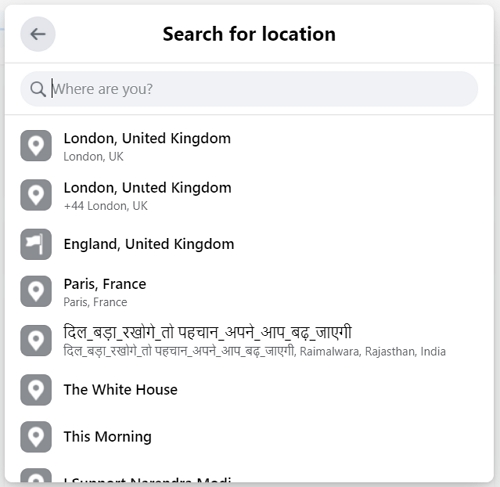
Task: Select 'This Morning' location
Action: pyautogui.click(x=249, y=437)
